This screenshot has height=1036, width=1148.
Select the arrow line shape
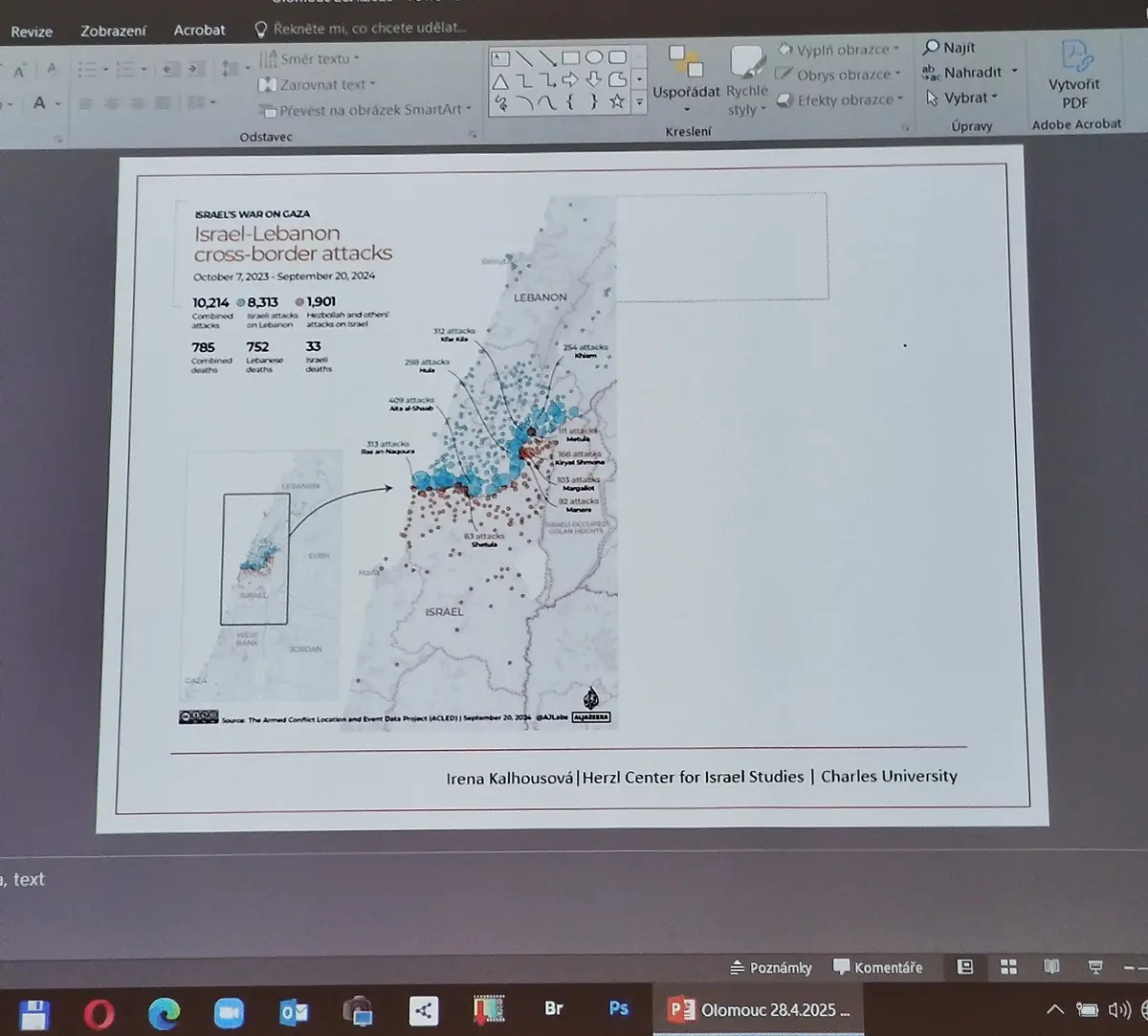point(547,58)
